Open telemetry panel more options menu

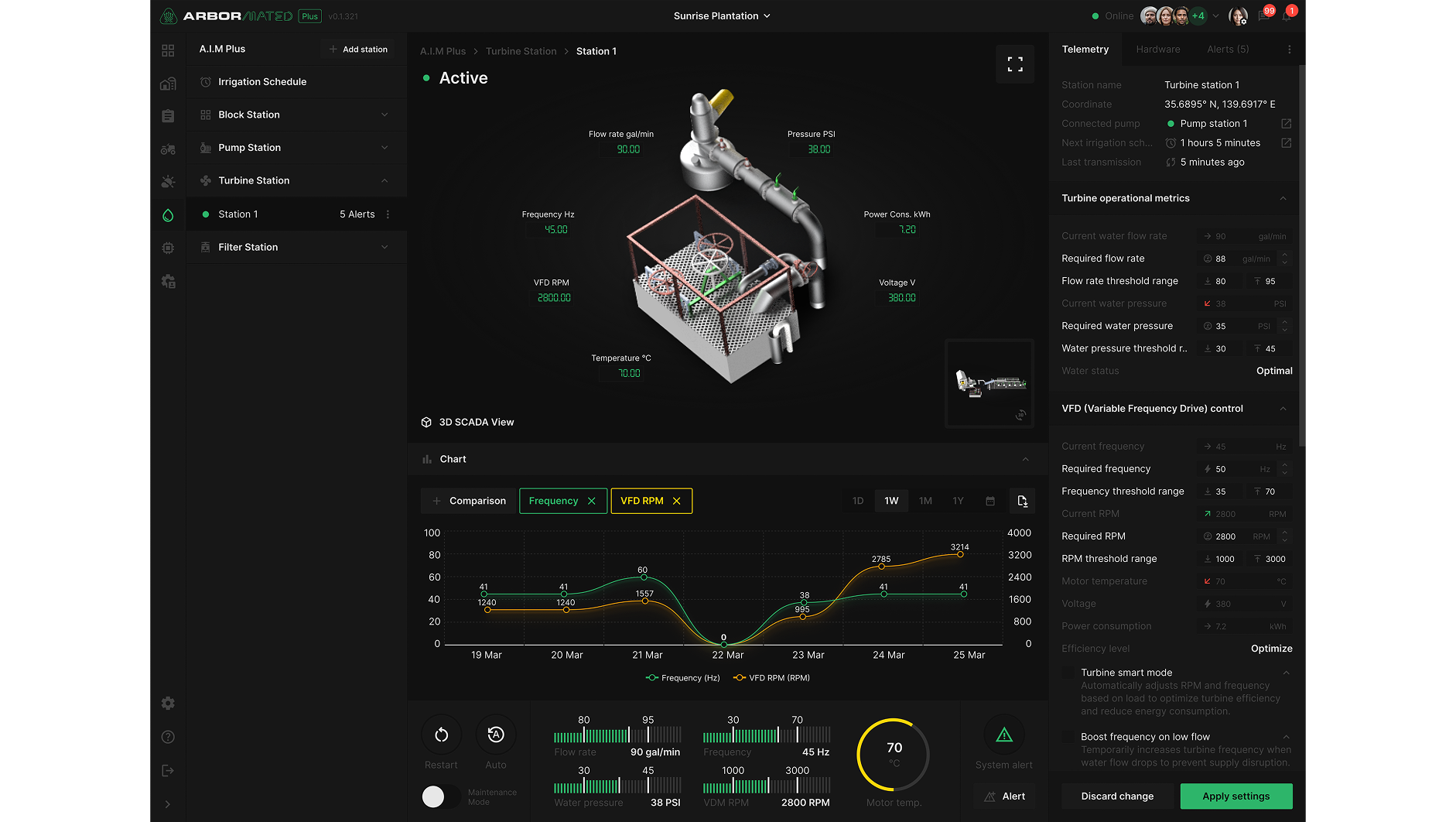[1289, 50]
